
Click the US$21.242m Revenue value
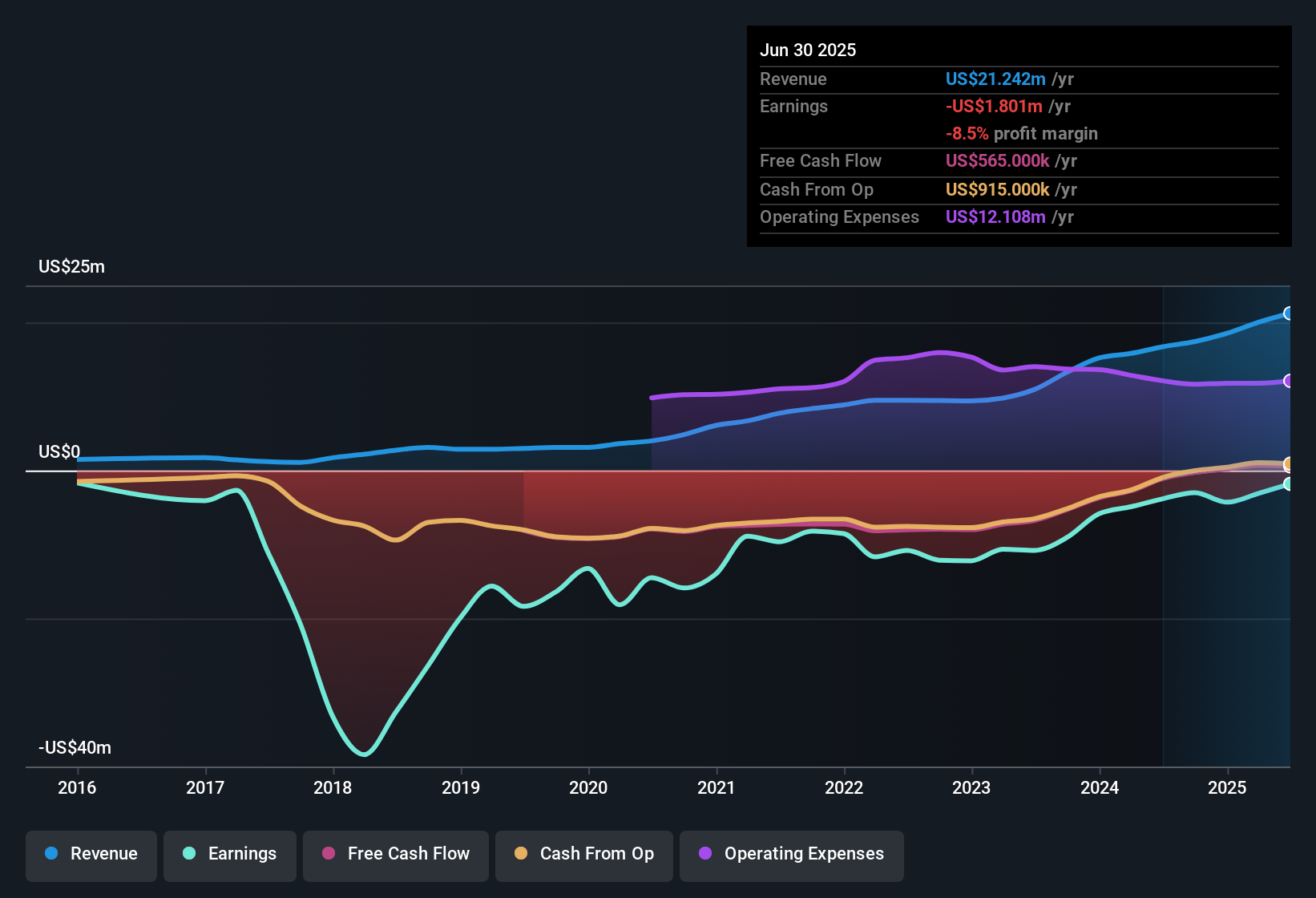coord(995,79)
